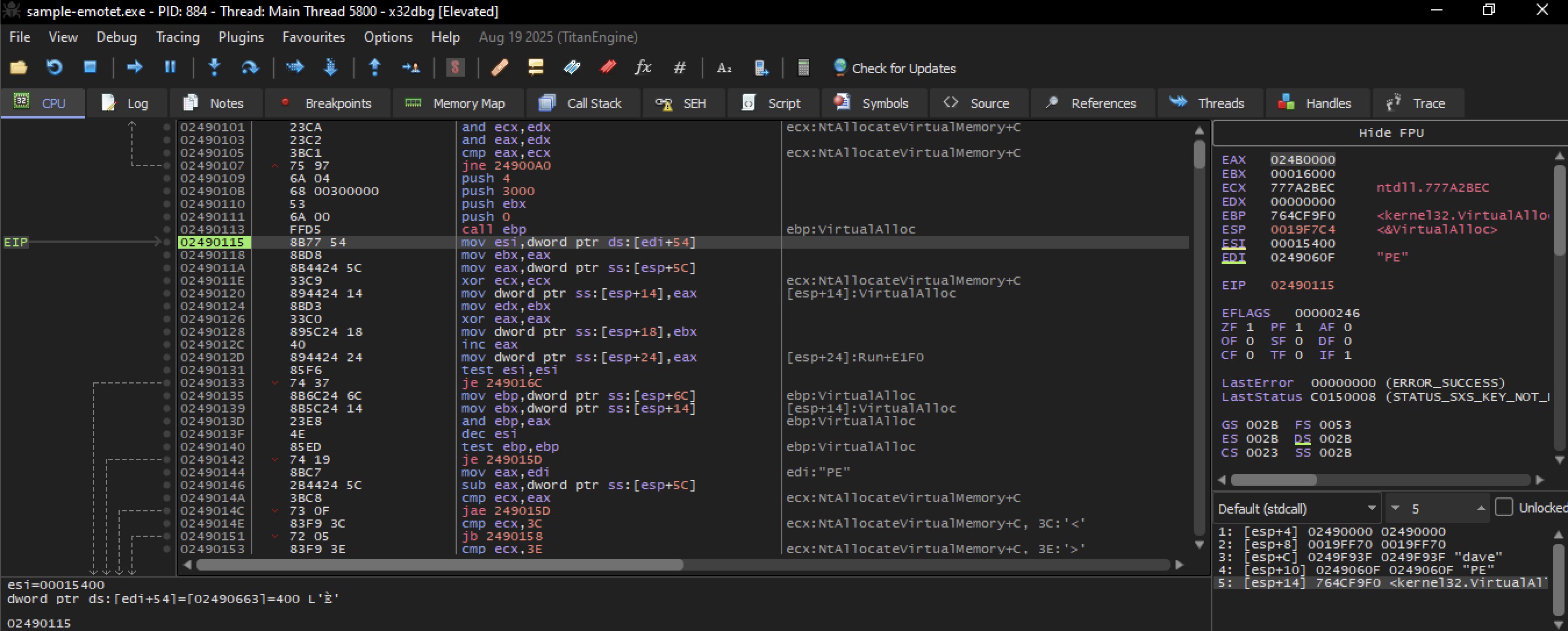Screen dimensions: 1568x631
Task: Click the disassembly horizontal scrollbar thumb
Action: click(439, 565)
